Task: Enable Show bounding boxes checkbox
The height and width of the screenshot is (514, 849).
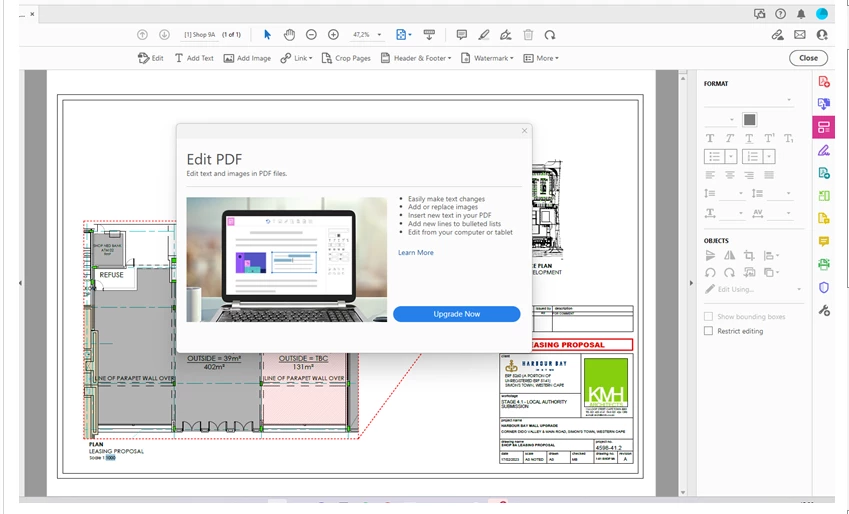Action: [708, 316]
